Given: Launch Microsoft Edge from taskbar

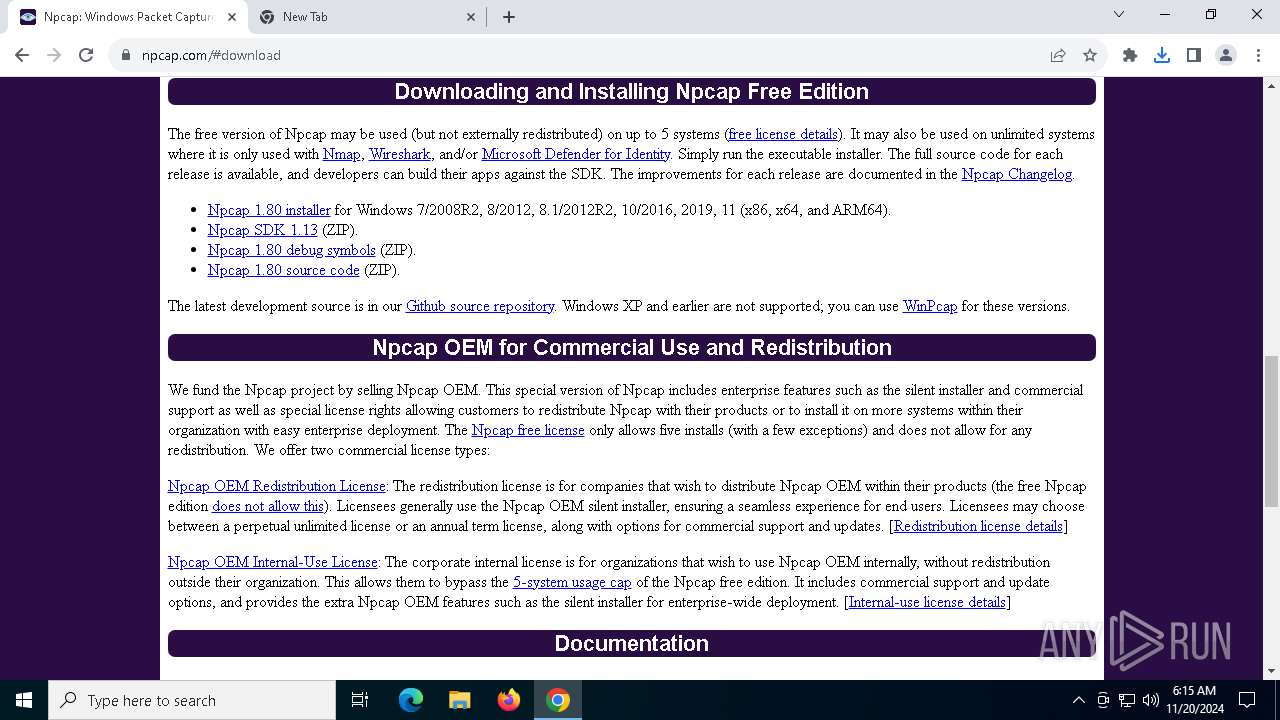Looking at the screenshot, I should [411, 700].
